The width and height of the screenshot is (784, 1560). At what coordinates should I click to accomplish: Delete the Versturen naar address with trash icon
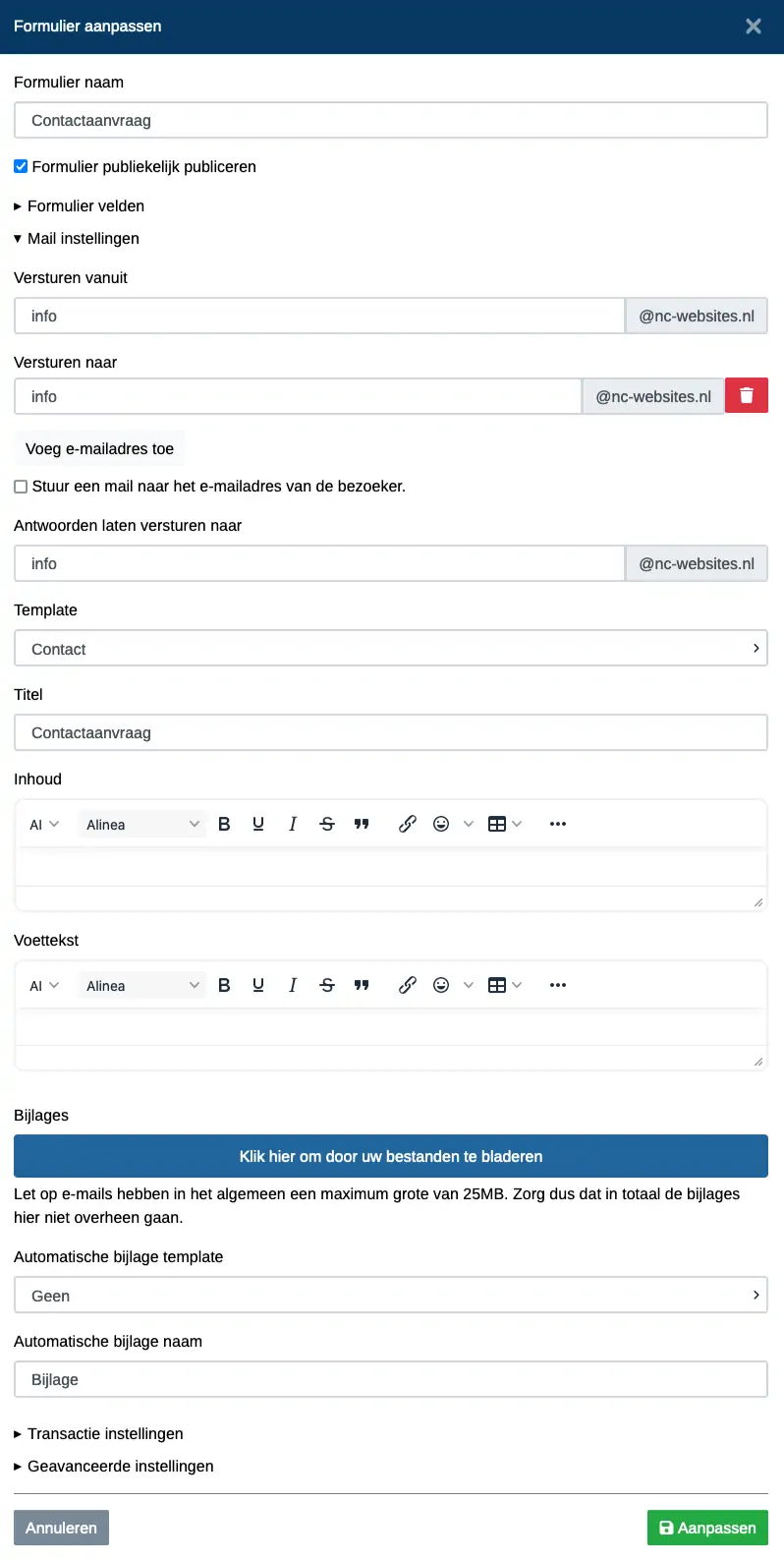(747, 395)
